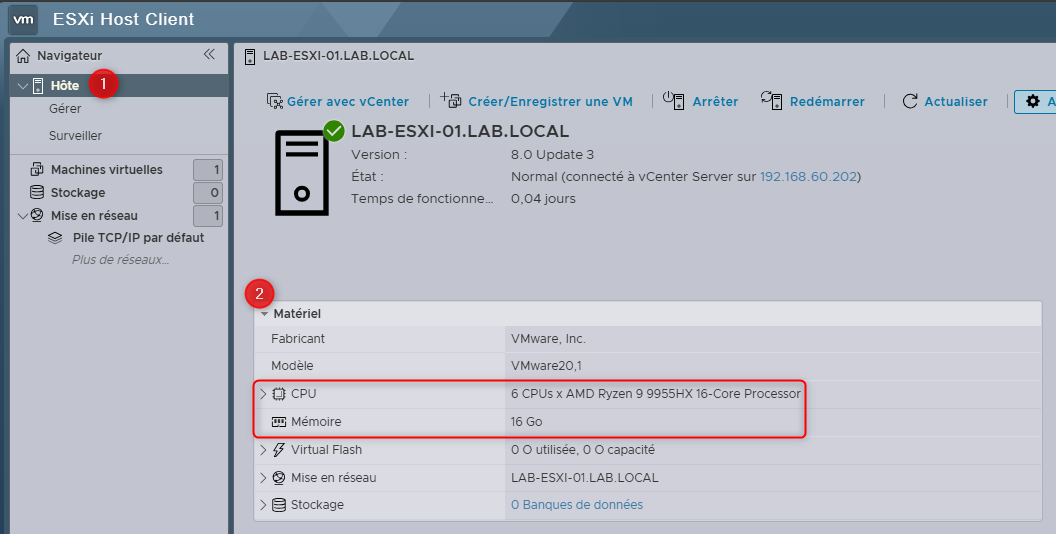Click the Navigateur heading text

pyautogui.click(x=69, y=56)
